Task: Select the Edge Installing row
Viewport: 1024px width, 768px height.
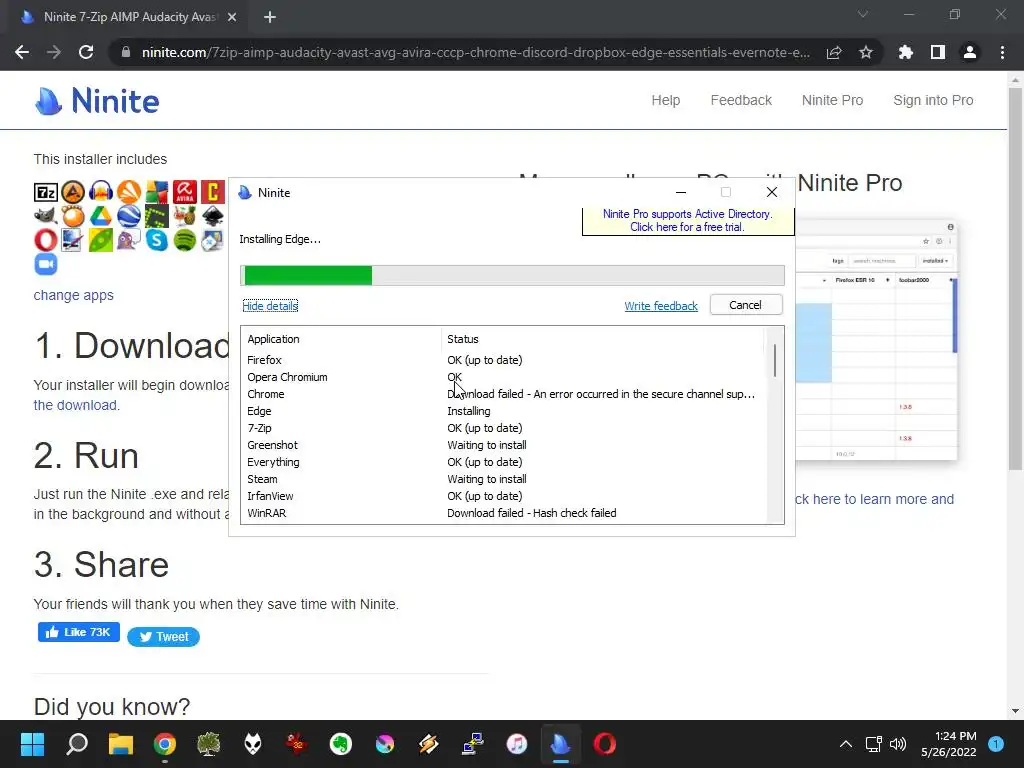Action: tap(503, 411)
